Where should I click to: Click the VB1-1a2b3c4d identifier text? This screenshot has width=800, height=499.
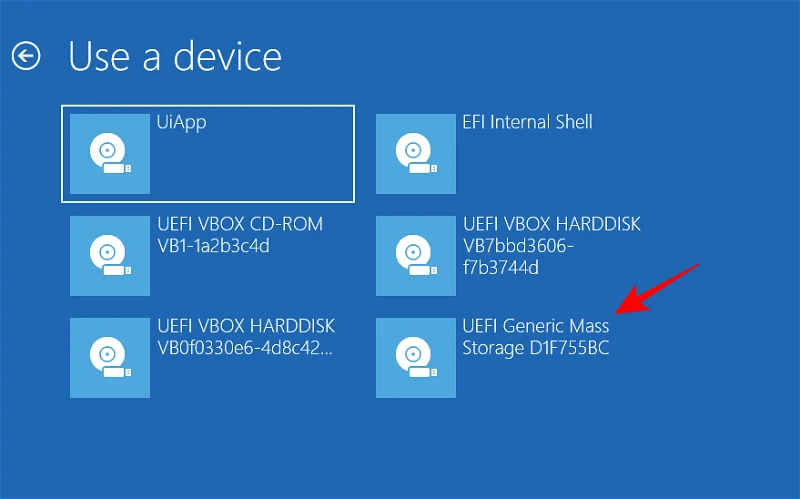coord(214,246)
